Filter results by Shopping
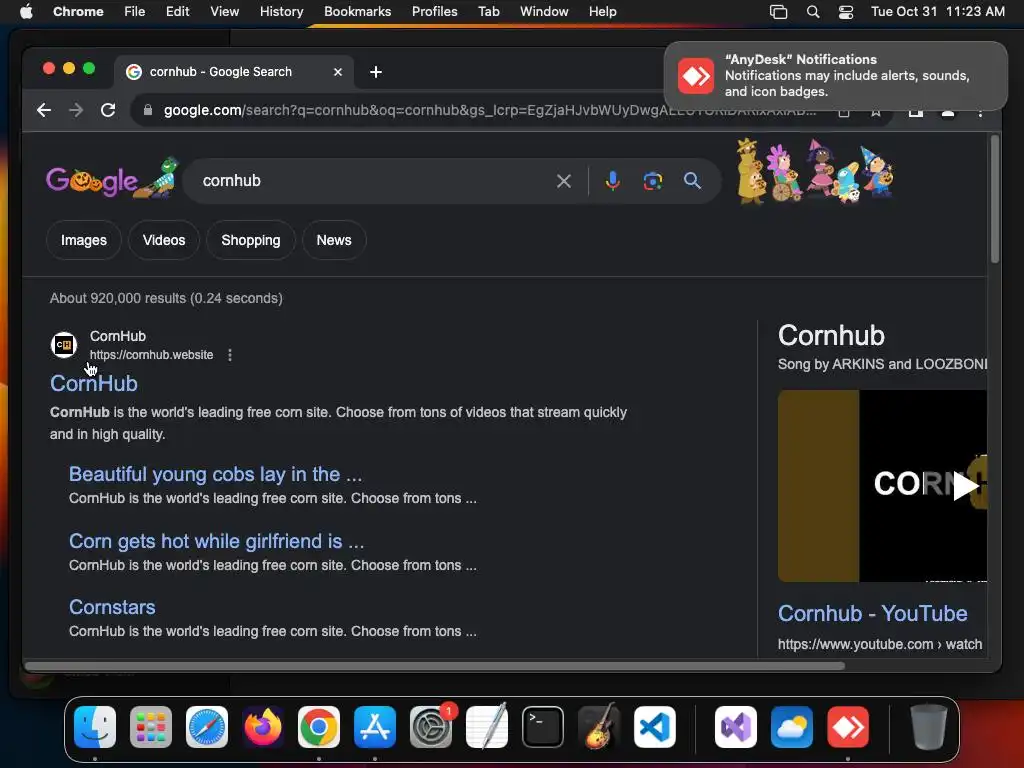Image resolution: width=1024 pixels, height=768 pixels. pos(251,240)
